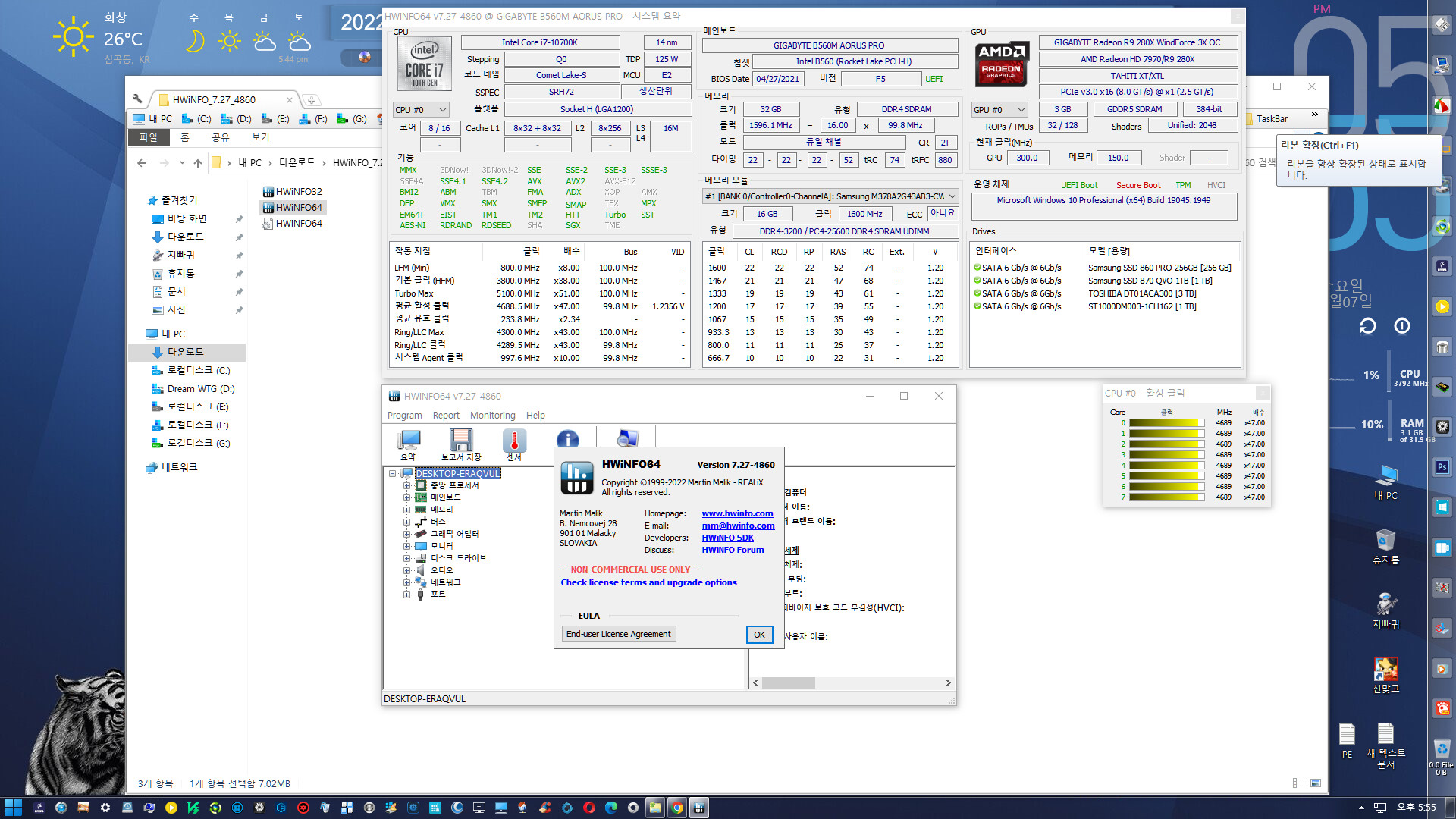Open the PE document desktop icon
1456x819 pixels.
[x=1347, y=741]
